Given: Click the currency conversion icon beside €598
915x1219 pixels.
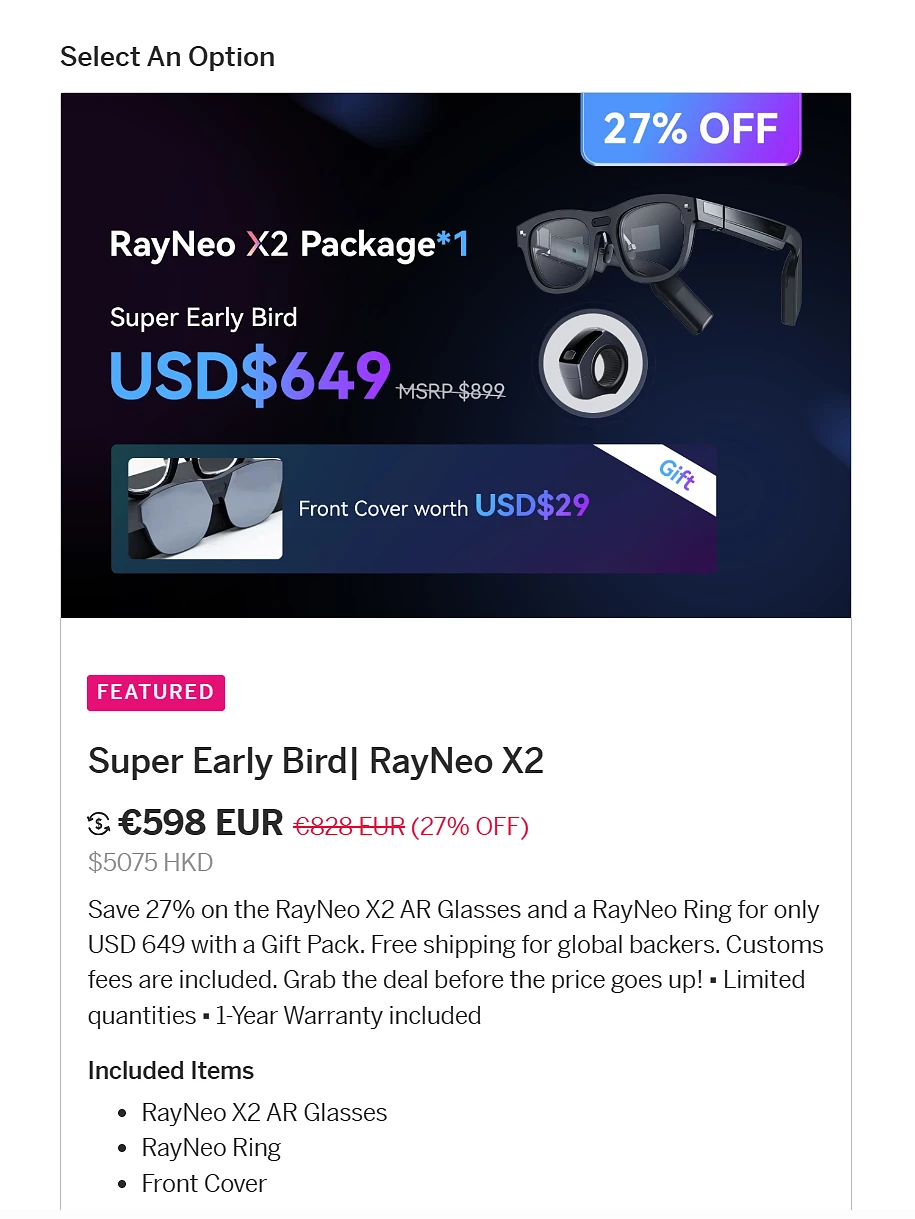Looking at the screenshot, I should 99,824.
